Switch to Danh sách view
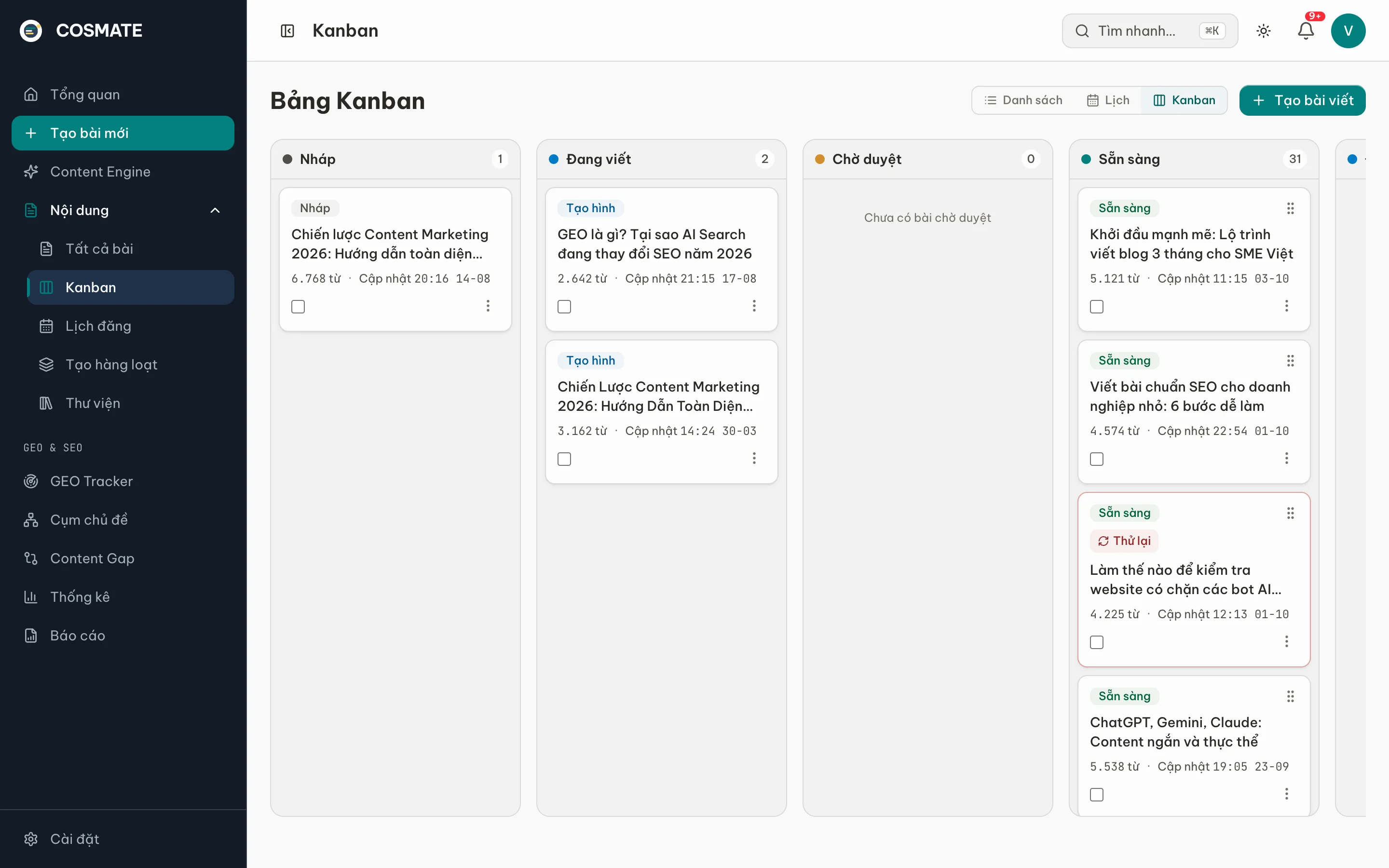The width and height of the screenshot is (1389, 868). click(1023, 100)
